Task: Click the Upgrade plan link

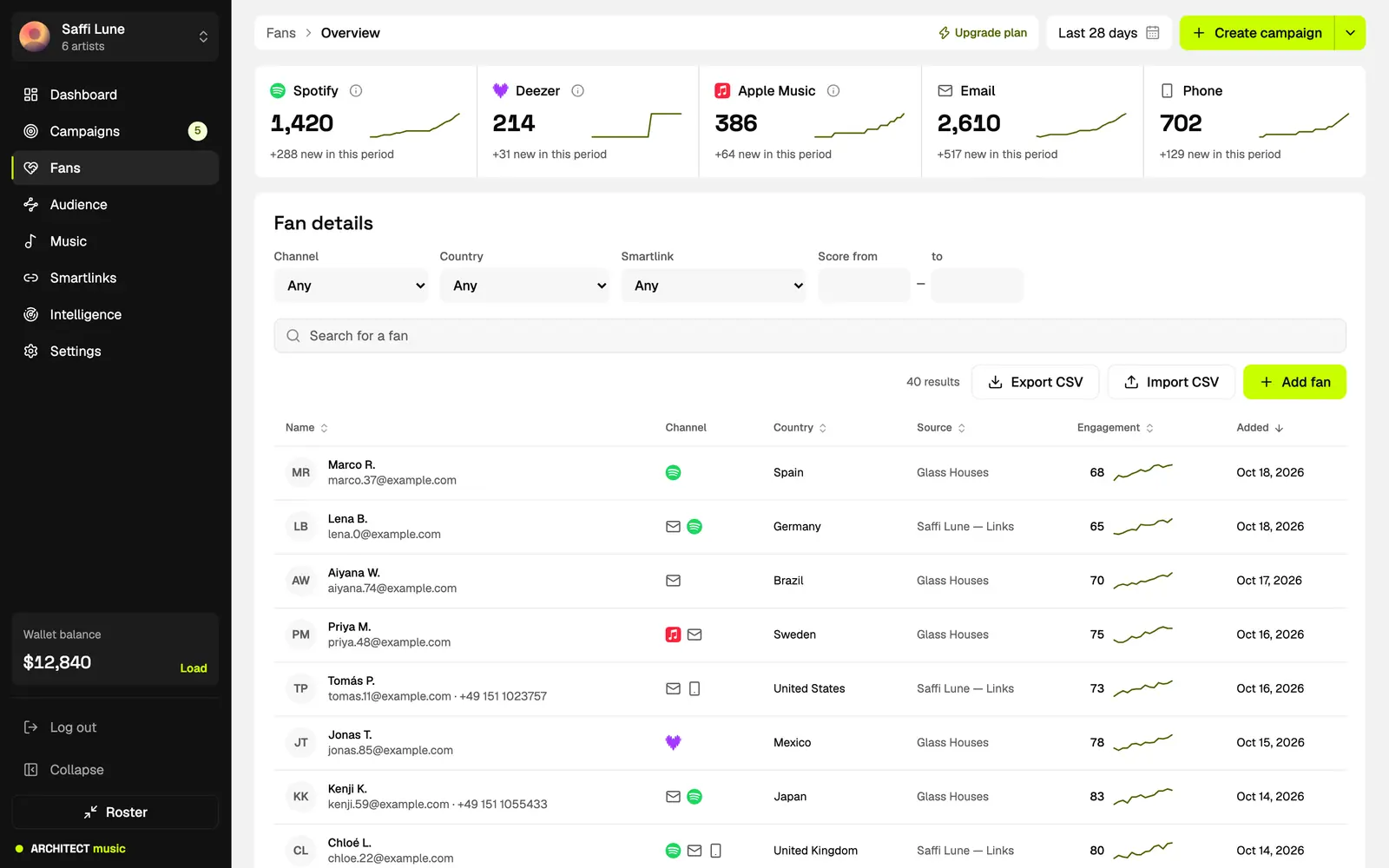Action: click(x=983, y=33)
